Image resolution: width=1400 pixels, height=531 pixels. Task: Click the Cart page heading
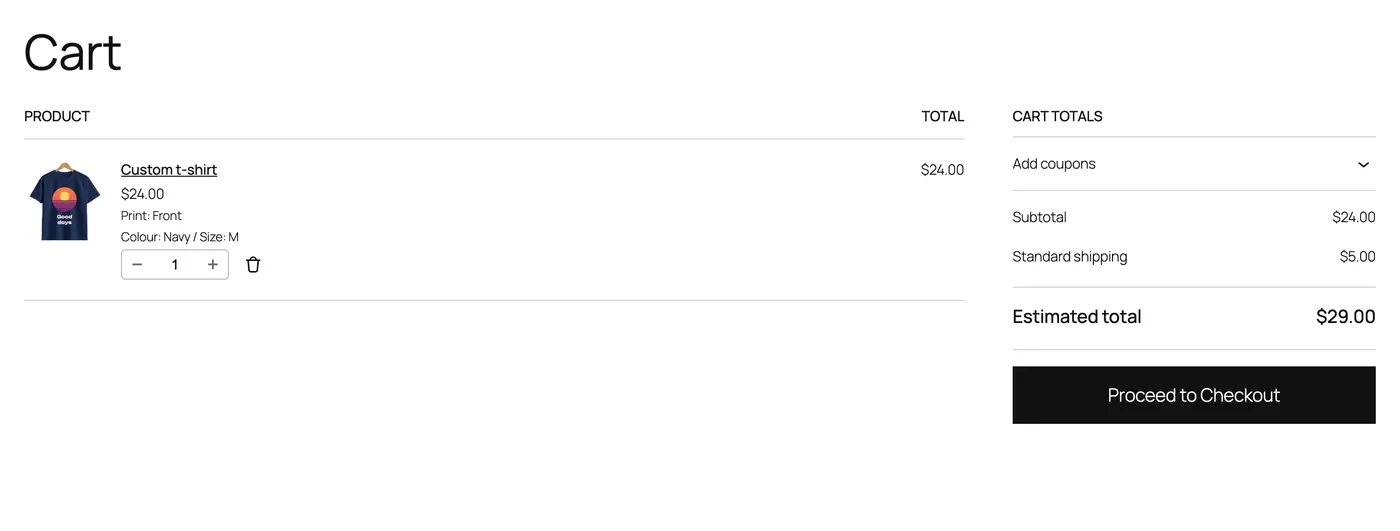point(73,52)
